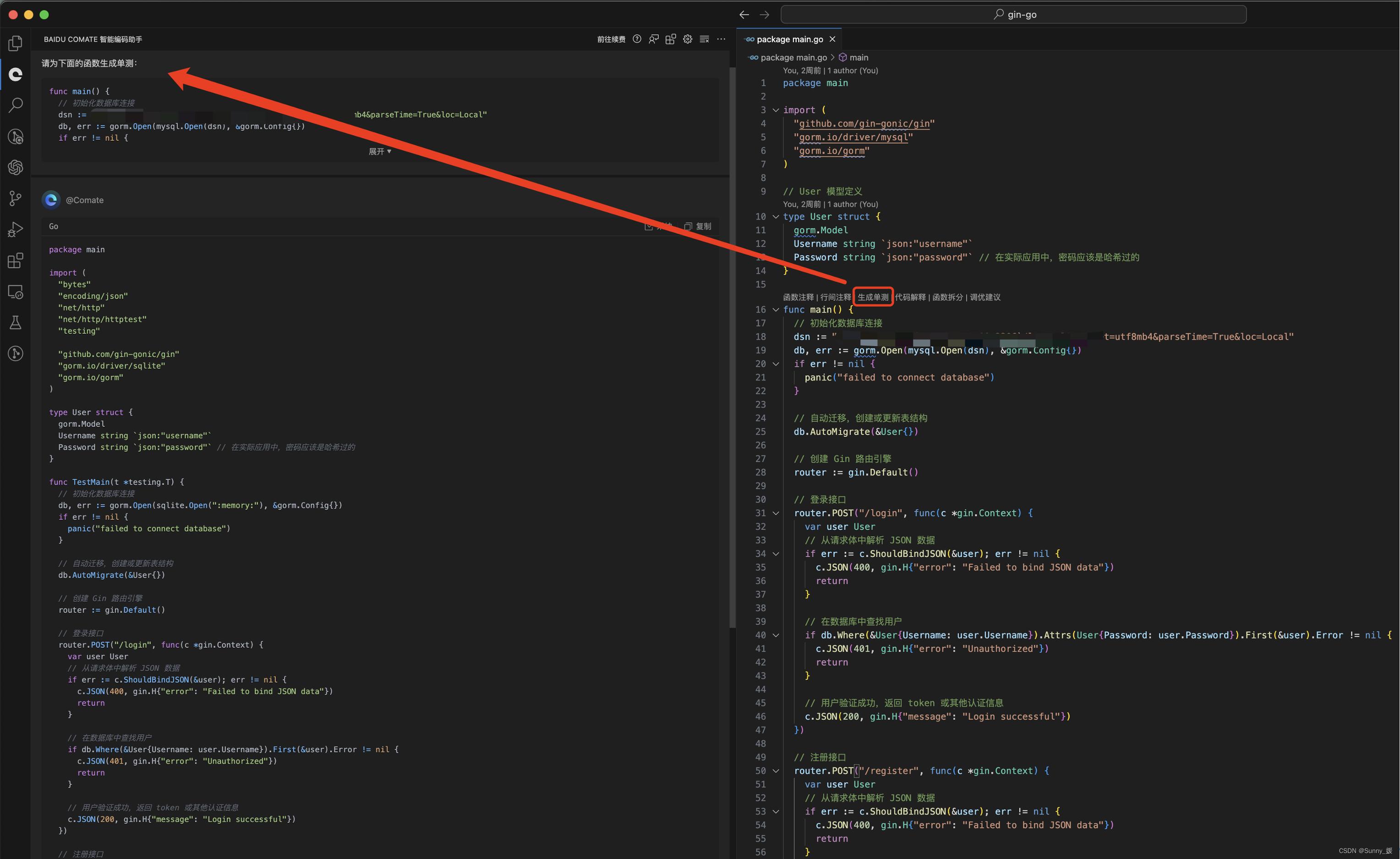Viewport: 1400px width, 859px height.
Task: Open the Explorer files view
Action: [x=15, y=43]
